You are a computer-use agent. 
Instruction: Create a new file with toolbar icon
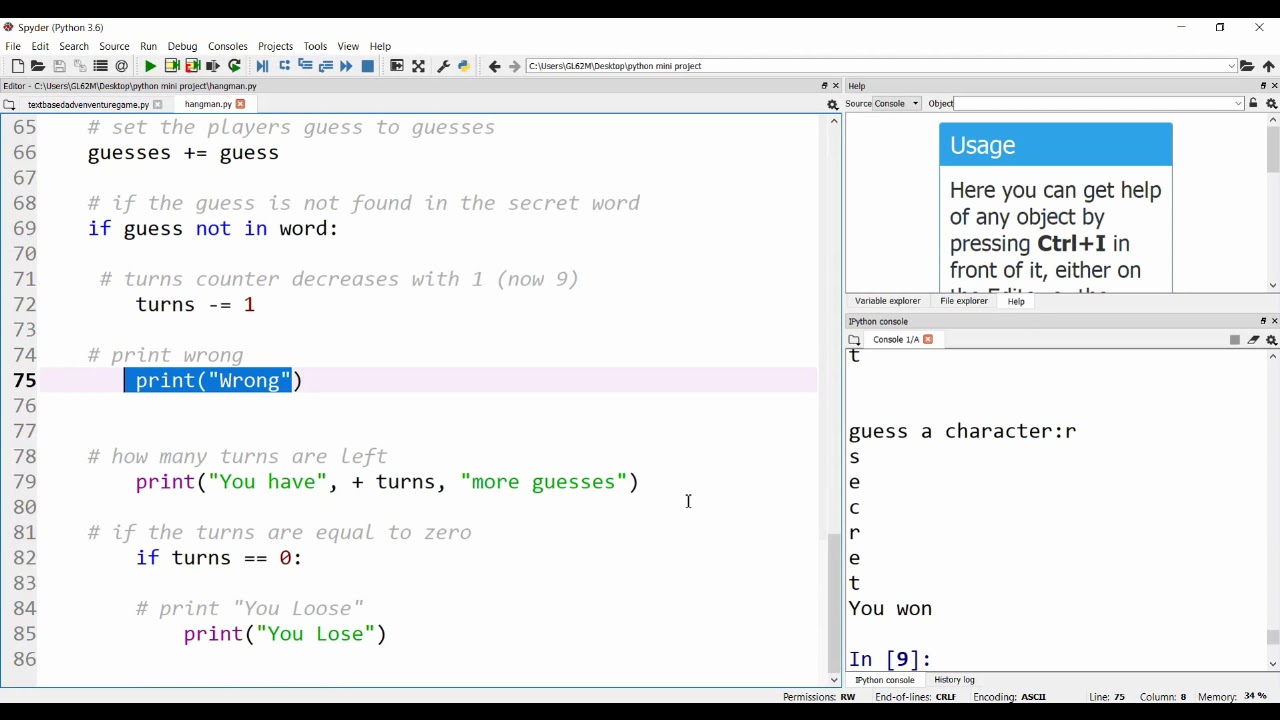point(17,66)
